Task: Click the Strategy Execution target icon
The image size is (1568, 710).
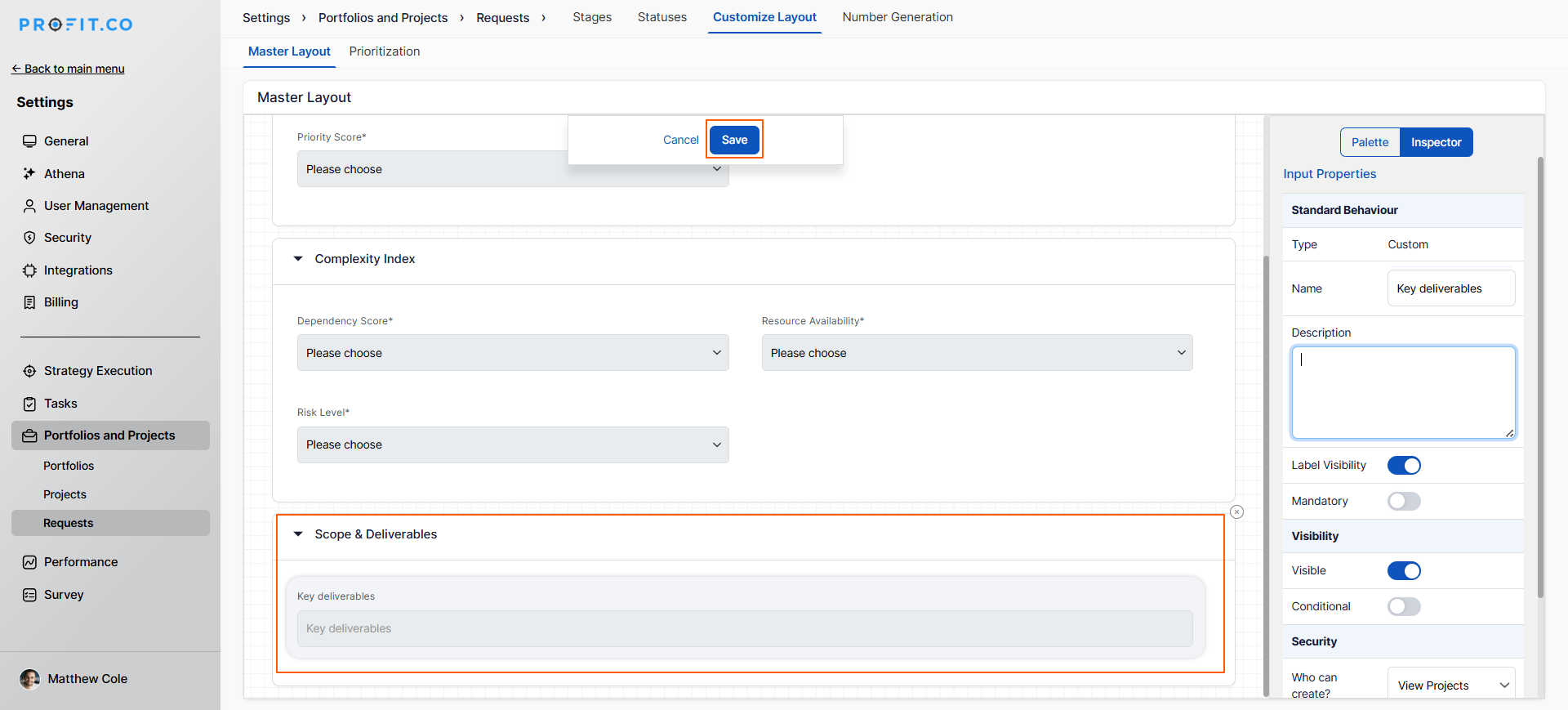Action: pyautogui.click(x=29, y=371)
